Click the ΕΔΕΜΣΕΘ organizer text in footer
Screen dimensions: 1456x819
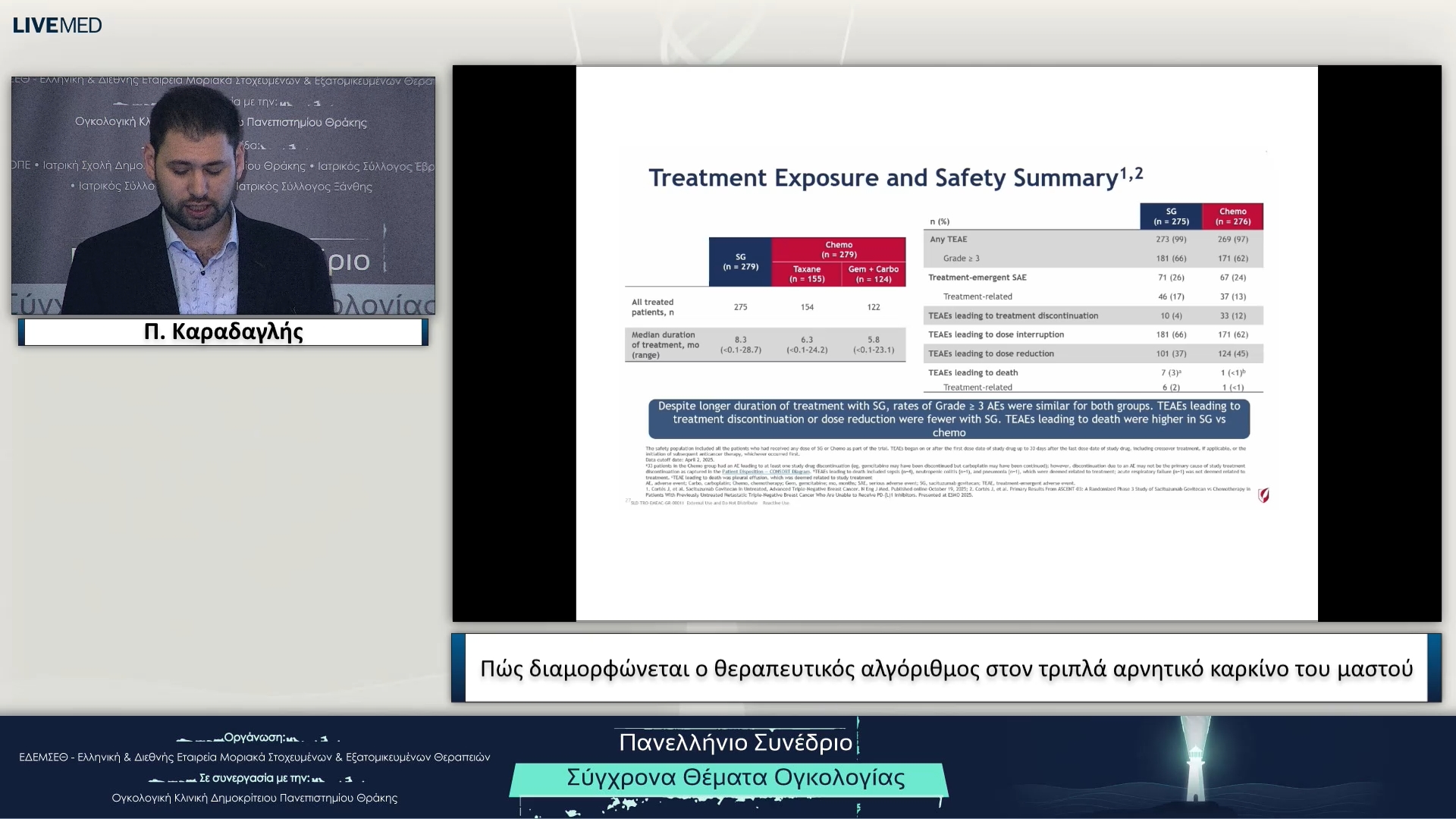tap(254, 757)
